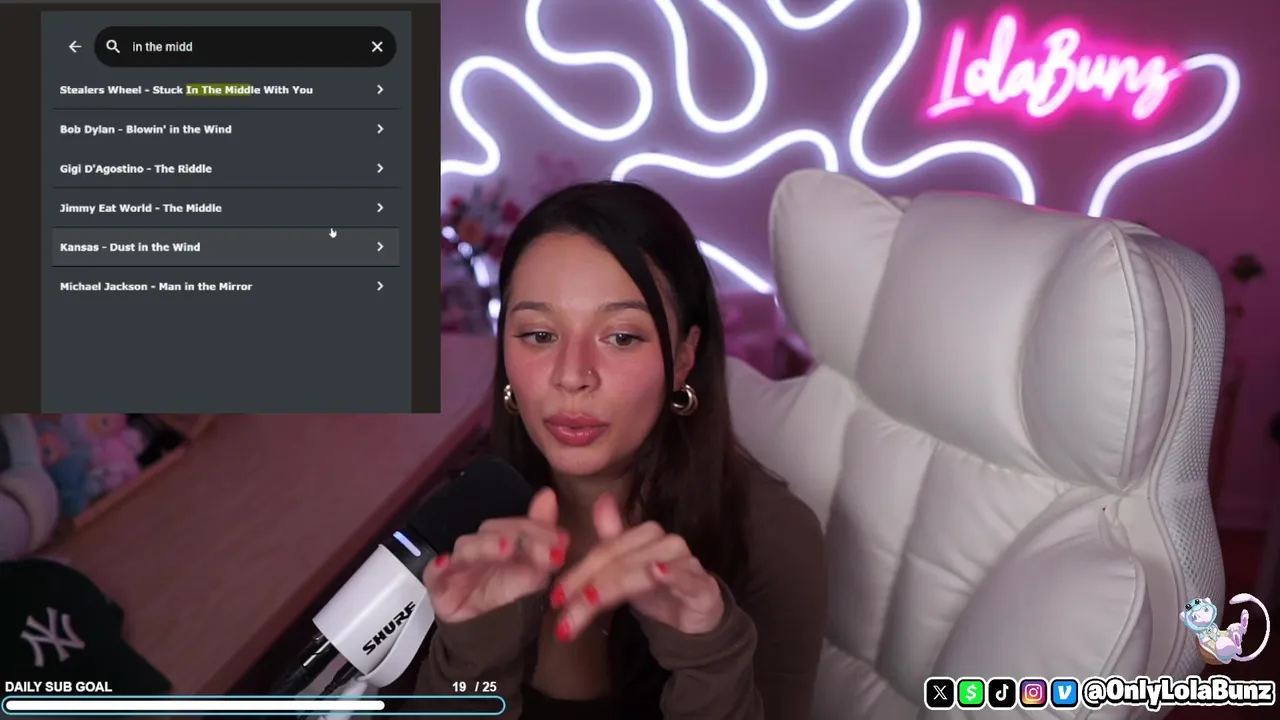Click the @OnlyLolaBunz handle text

pos(1178,691)
